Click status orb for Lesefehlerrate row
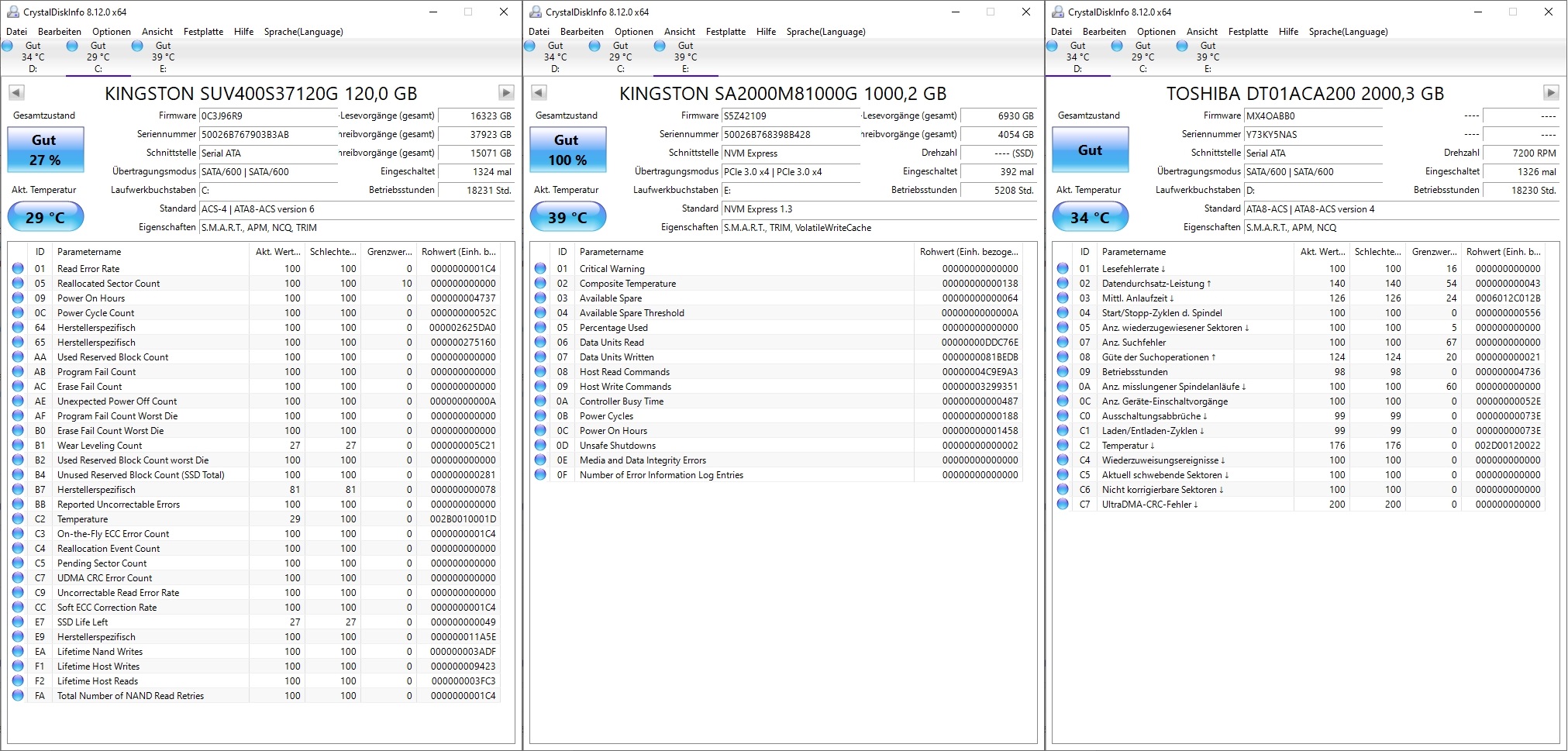1568x751 pixels. [x=1063, y=269]
